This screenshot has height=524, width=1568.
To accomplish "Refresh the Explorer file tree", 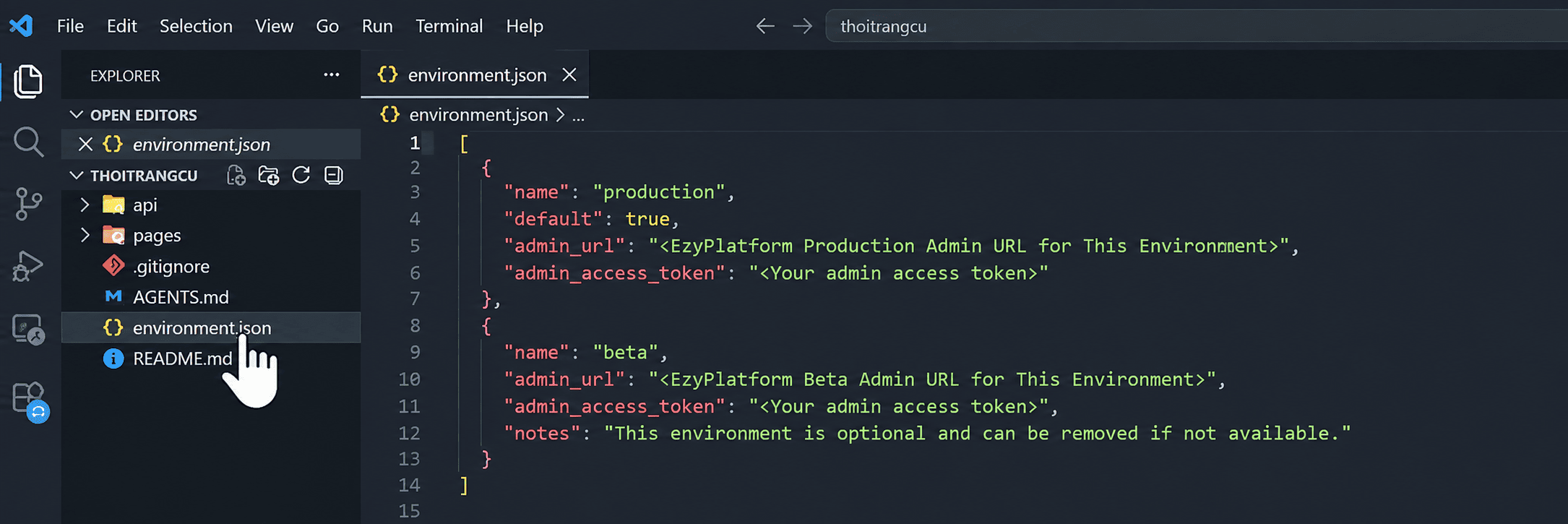I will tap(301, 176).
